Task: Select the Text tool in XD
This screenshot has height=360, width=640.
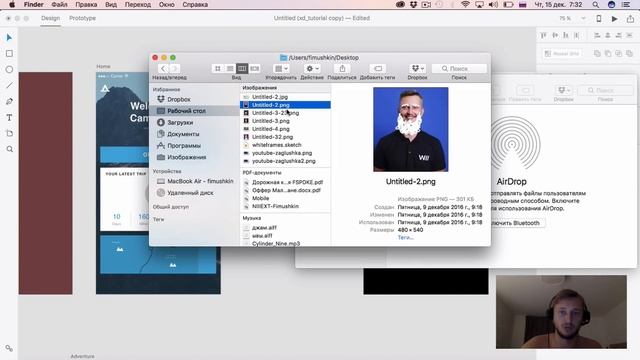Action: [x=9, y=118]
